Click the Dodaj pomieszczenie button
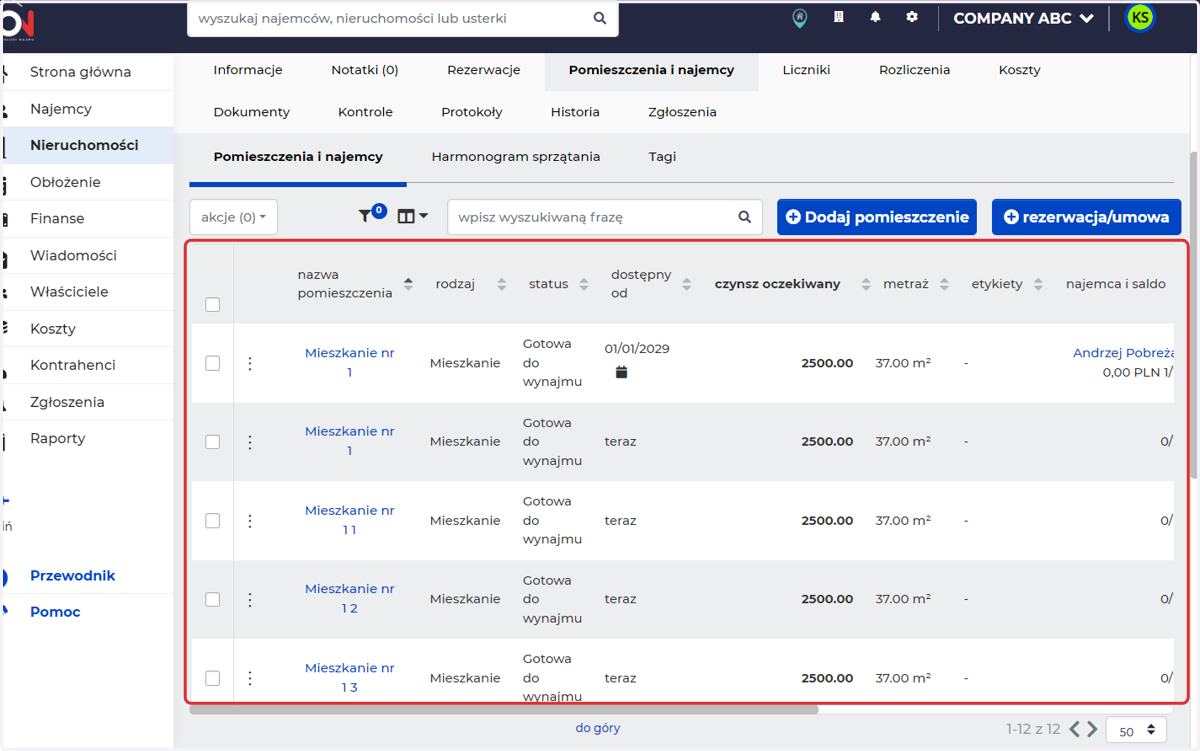Viewport: 1200px width, 751px height. point(877,217)
